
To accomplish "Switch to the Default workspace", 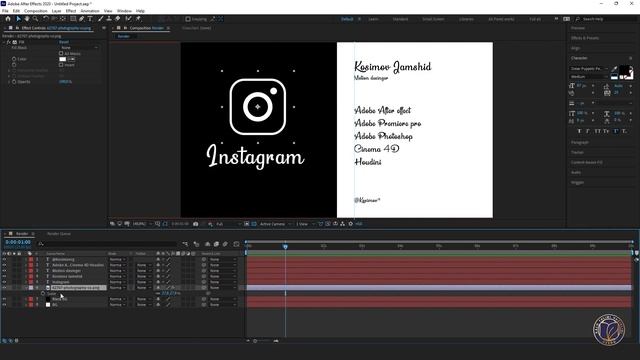I will [347, 19].
